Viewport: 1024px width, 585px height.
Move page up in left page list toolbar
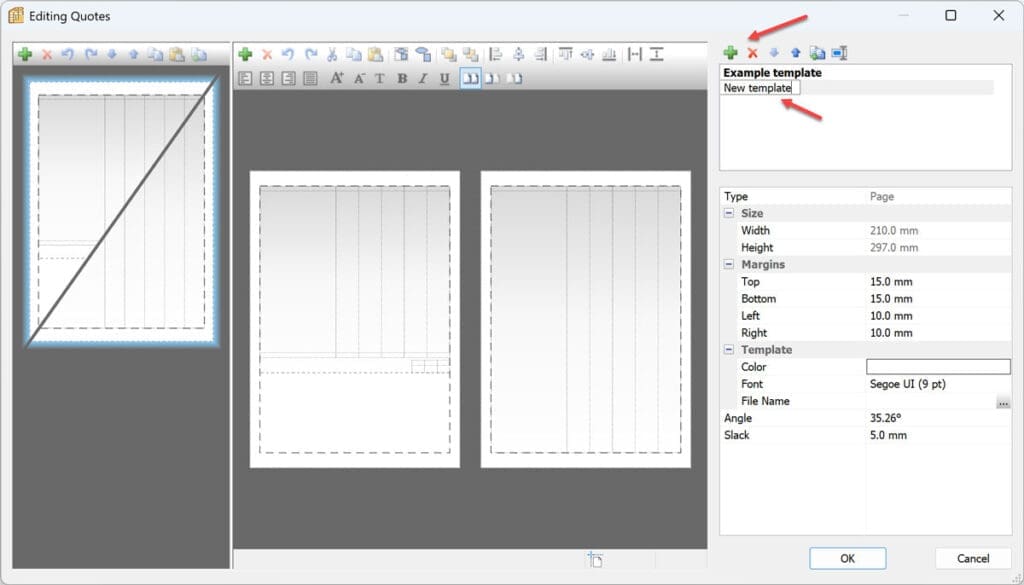(133, 54)
